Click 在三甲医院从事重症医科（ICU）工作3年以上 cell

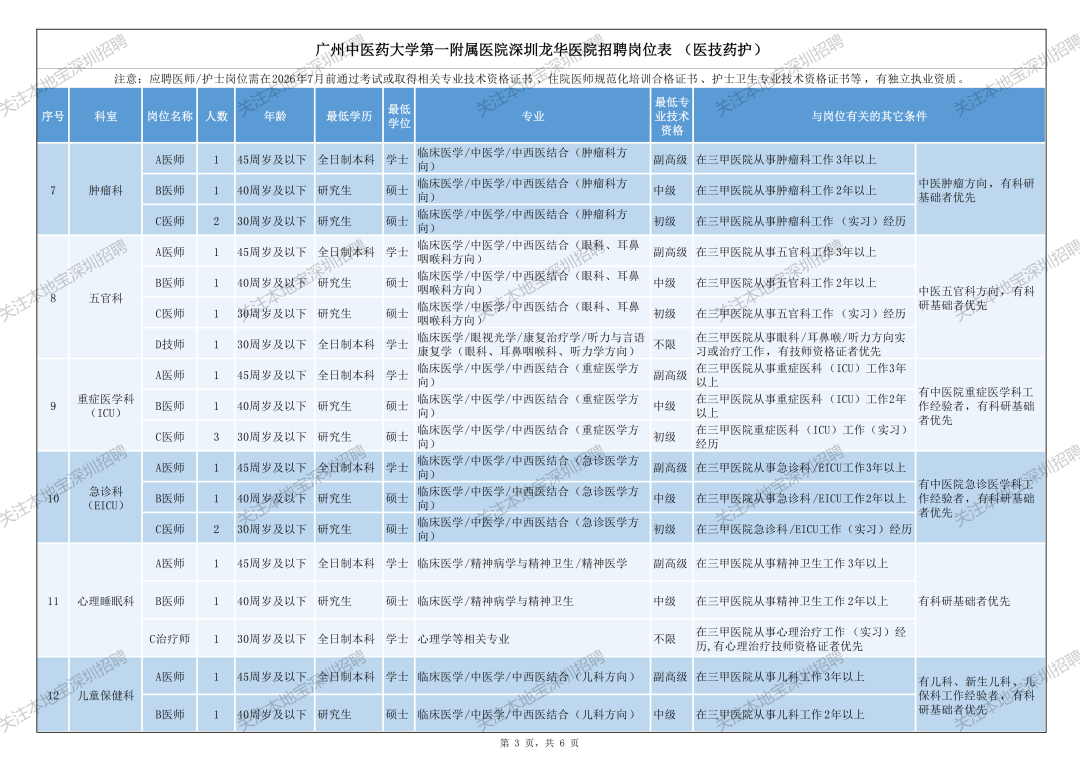[804, 375]
